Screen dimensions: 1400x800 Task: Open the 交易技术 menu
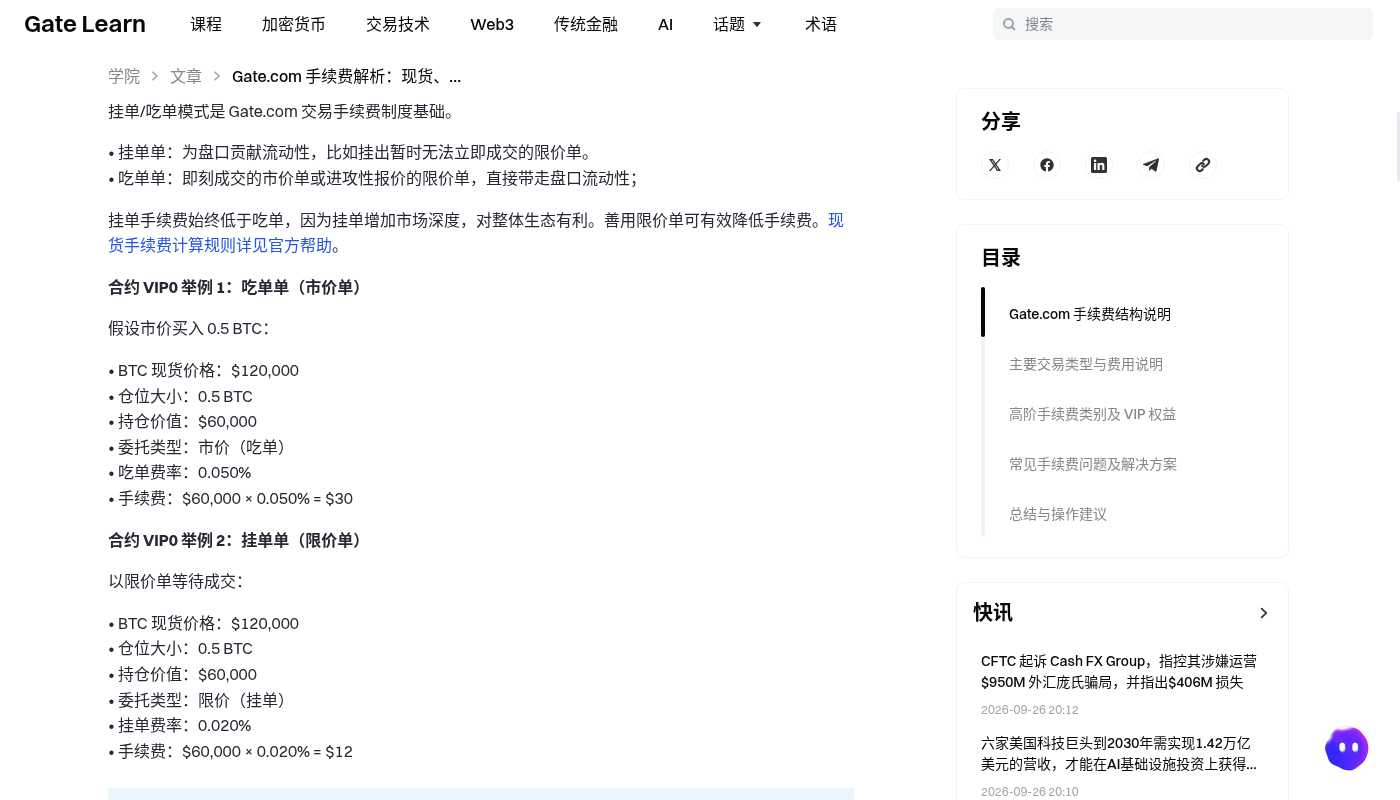[x=398, y=24]
